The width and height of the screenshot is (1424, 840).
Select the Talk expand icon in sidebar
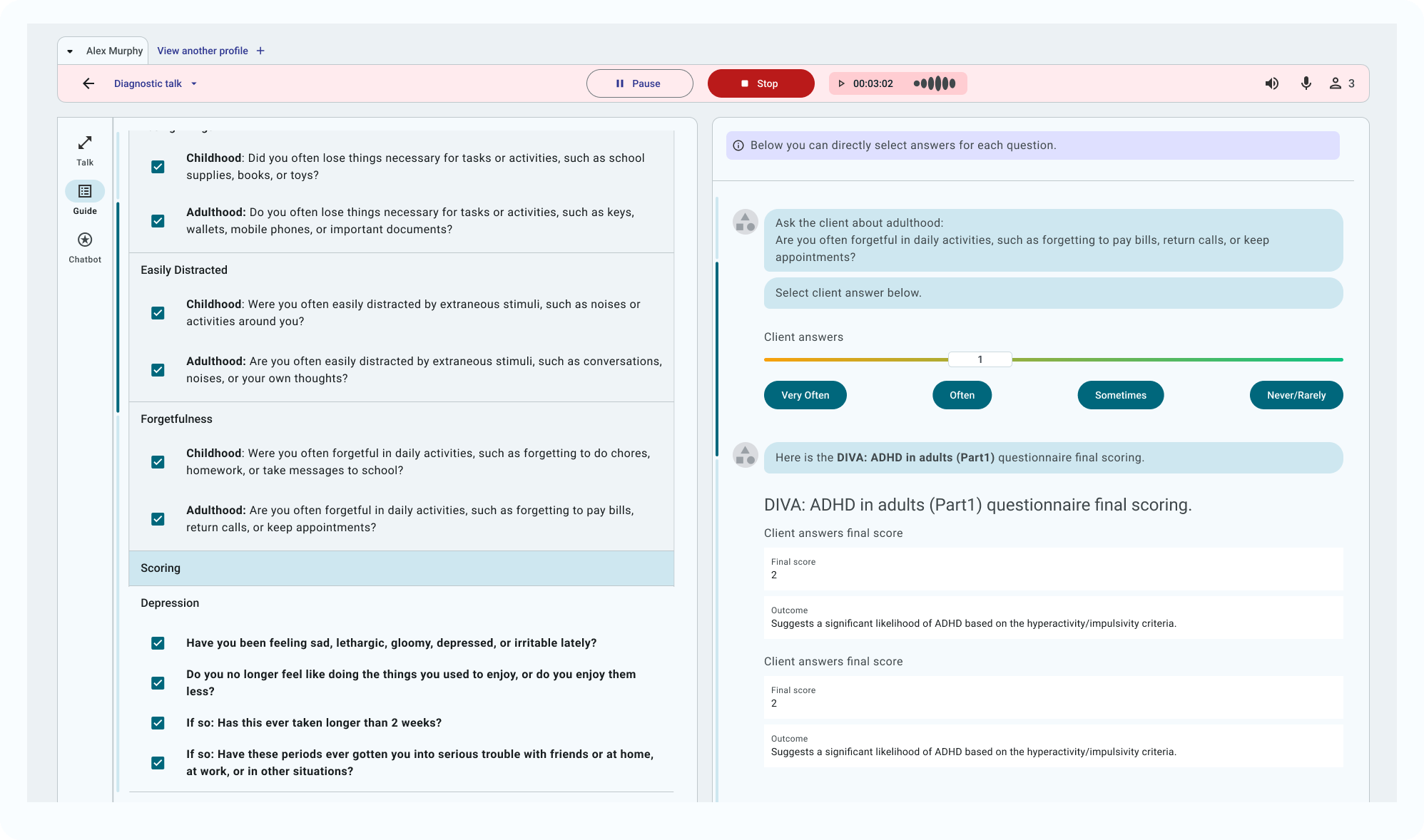pyautogui.click(x=84, y=143)
